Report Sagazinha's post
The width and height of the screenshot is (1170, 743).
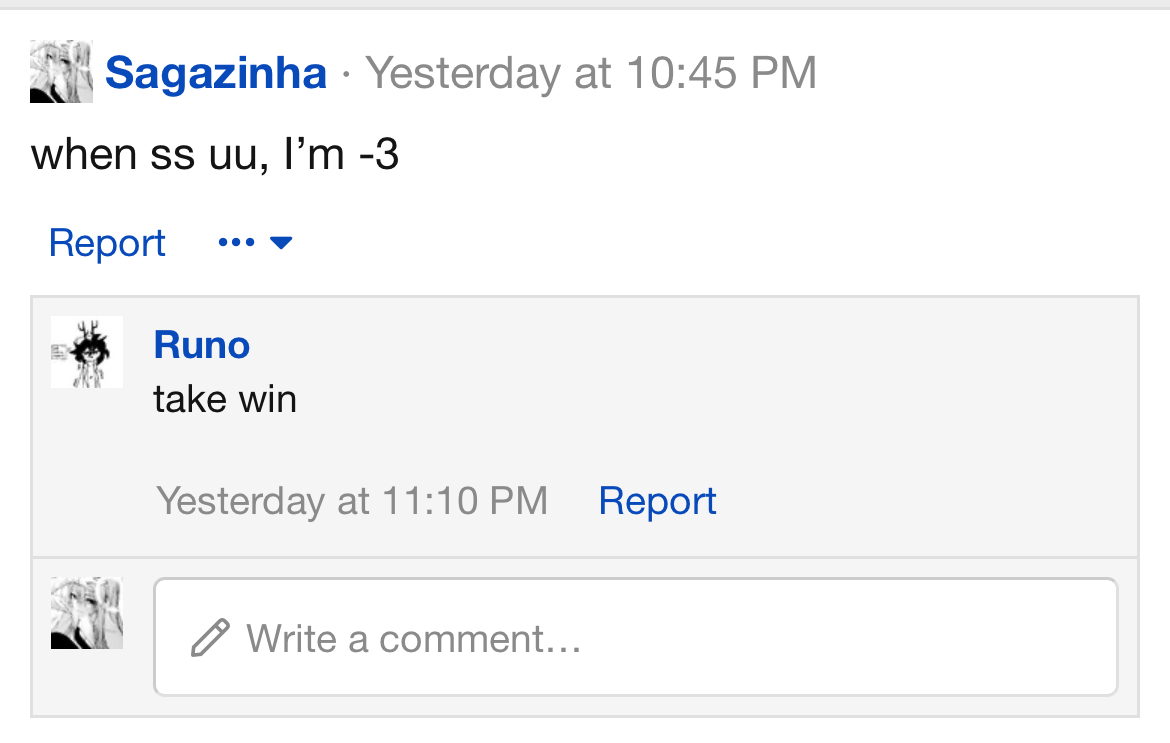107,243
